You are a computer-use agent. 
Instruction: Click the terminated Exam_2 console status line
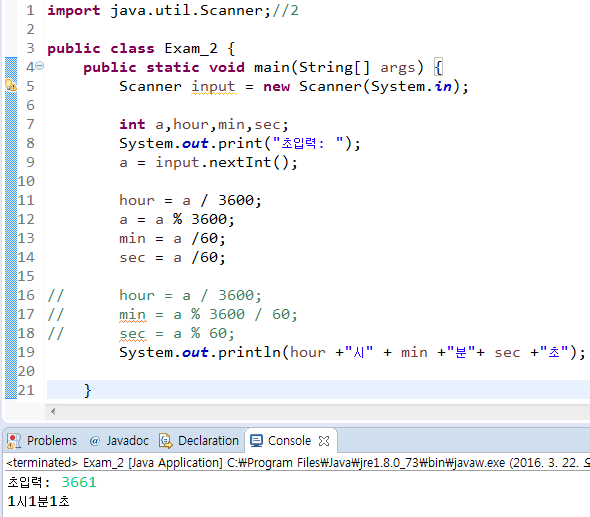[298, 462]
